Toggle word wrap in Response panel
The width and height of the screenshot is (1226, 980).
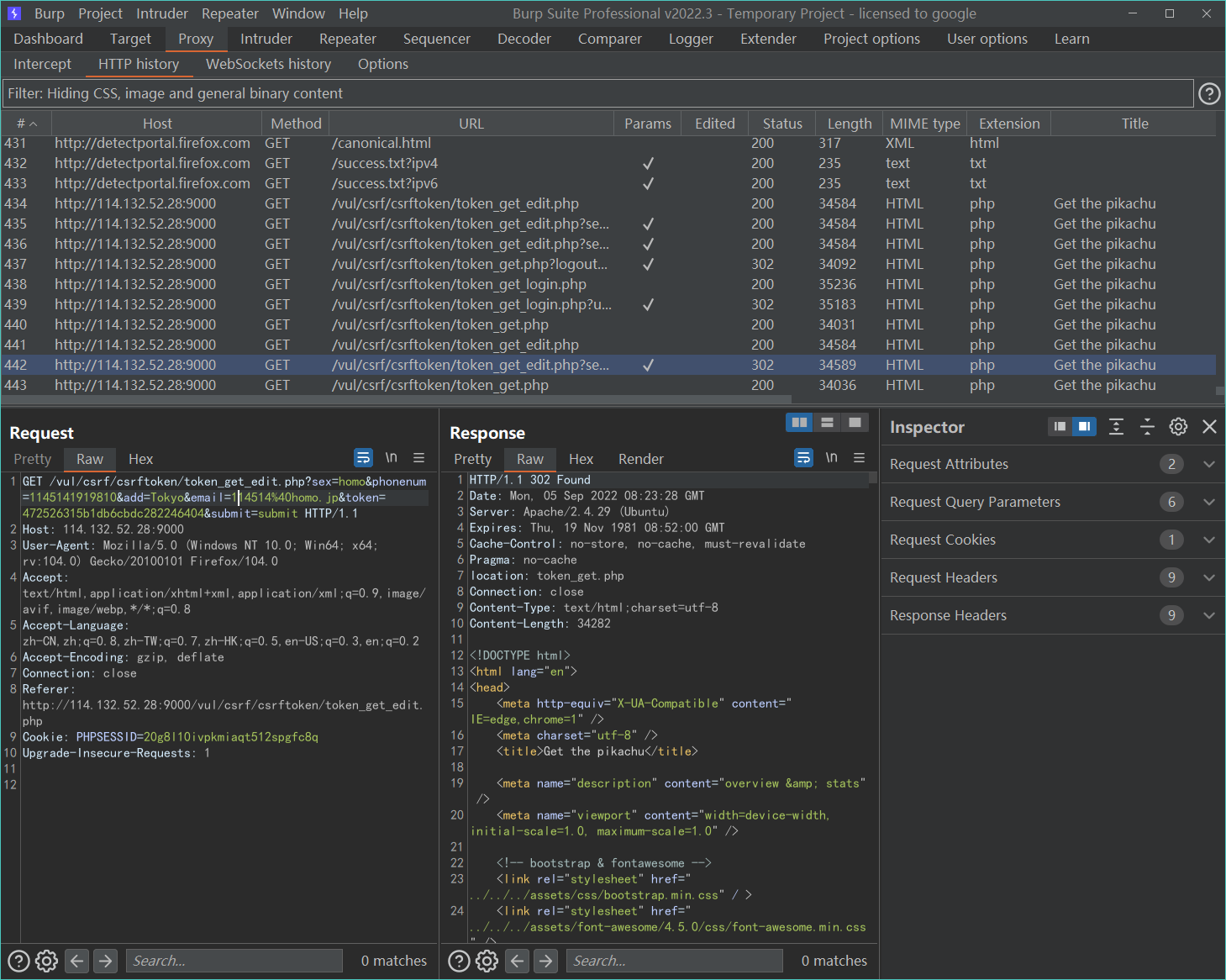coord(803,458)
